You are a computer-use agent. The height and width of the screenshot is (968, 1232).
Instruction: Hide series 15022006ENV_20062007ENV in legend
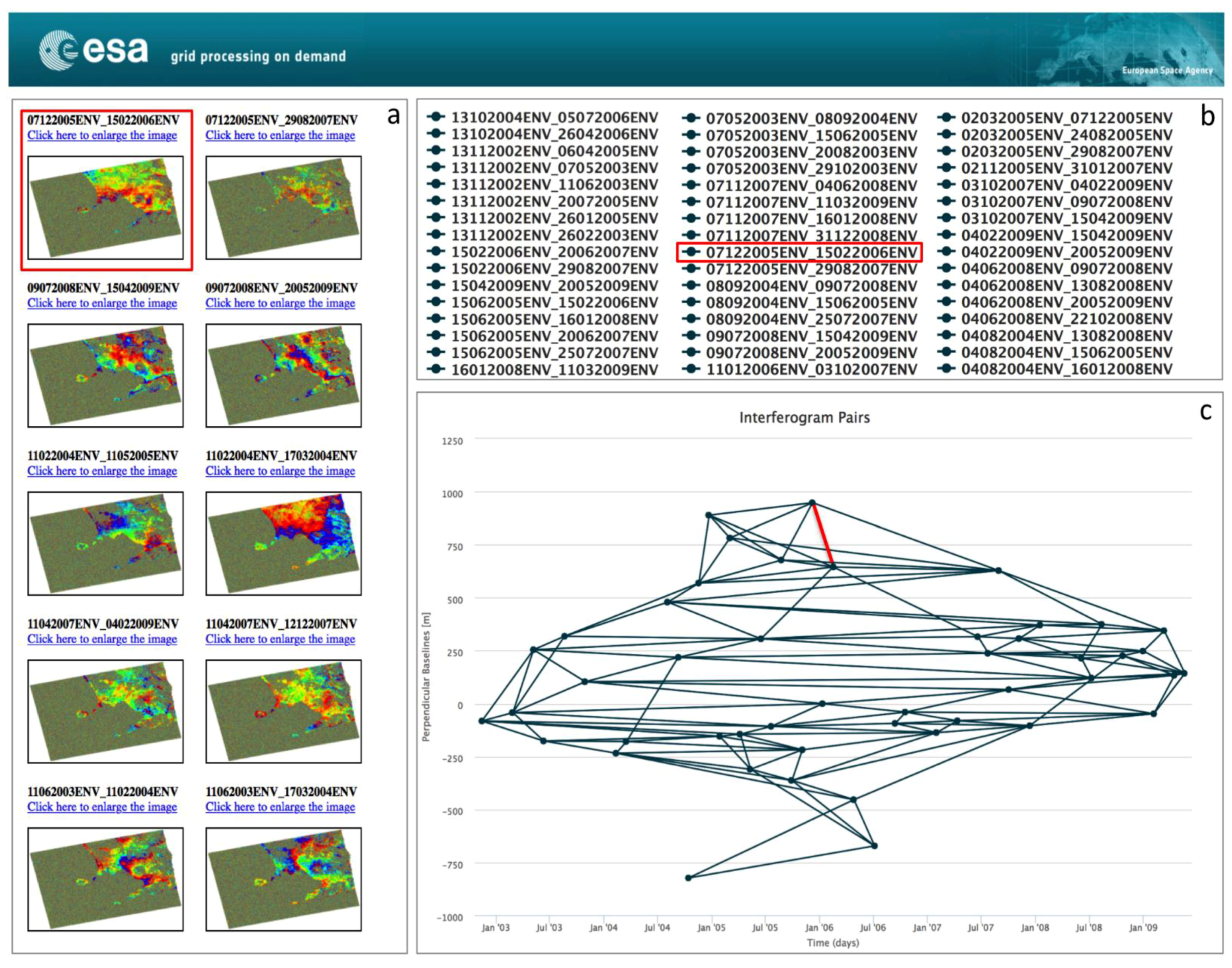(554, 252)
